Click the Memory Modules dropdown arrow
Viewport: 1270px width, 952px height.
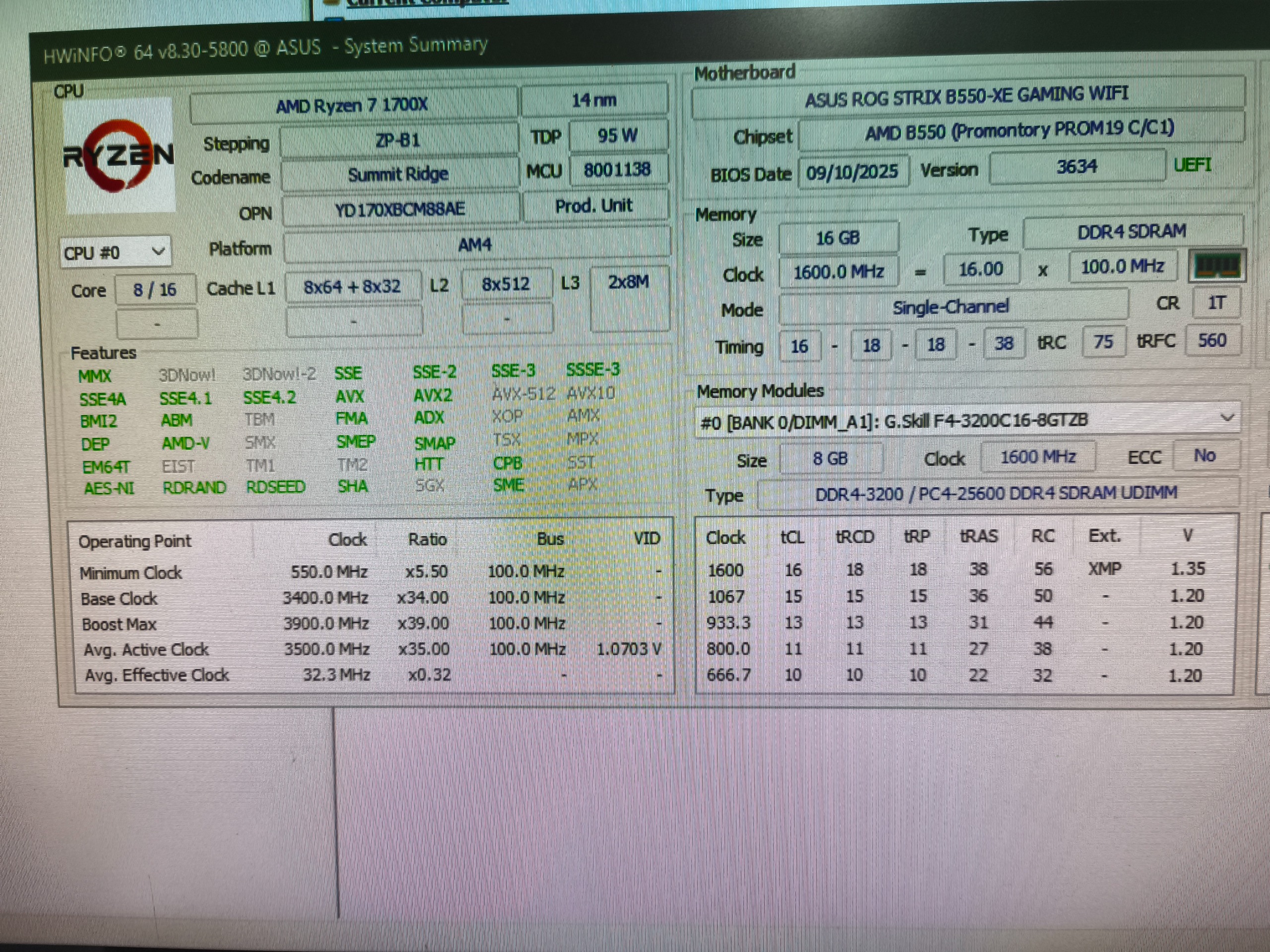point(1227,418)
